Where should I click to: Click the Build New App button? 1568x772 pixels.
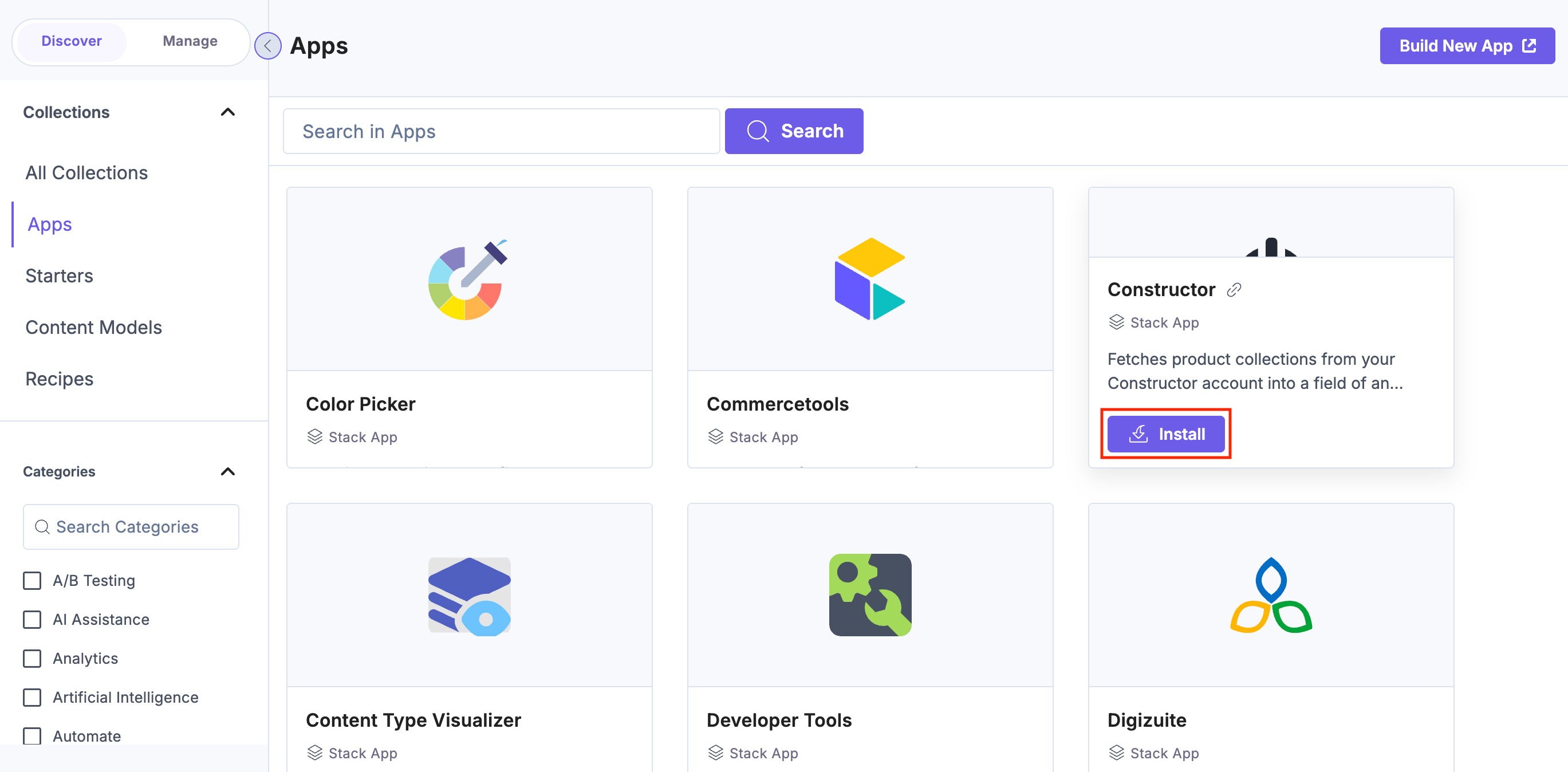coord(1467,46)
